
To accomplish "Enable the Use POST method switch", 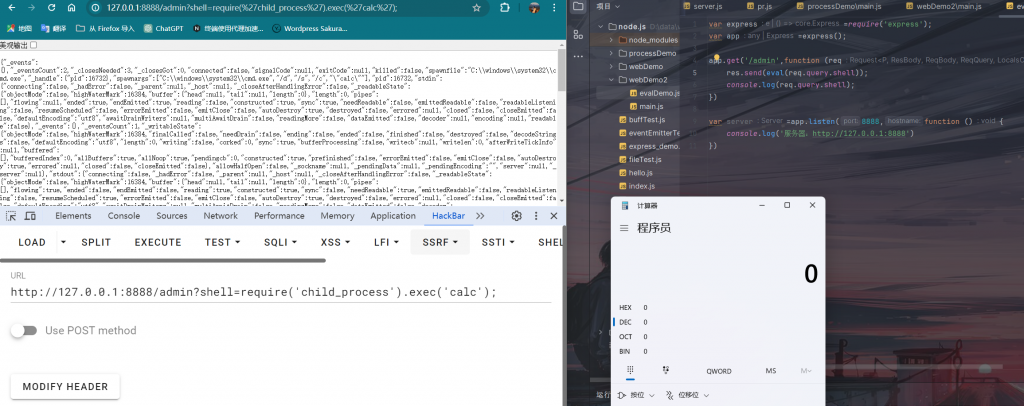I will pos(24,330).
